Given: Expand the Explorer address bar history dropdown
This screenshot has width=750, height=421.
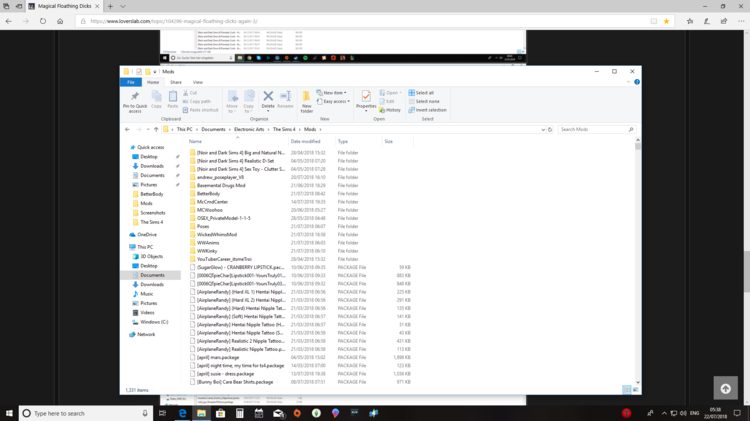Looking at the screenshot, I should coord(543,130).
